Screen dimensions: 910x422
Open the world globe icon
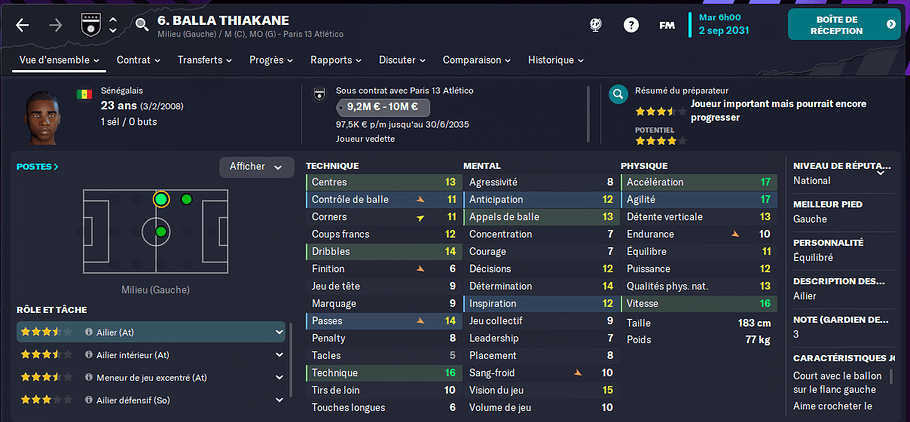tap(597, 25)
